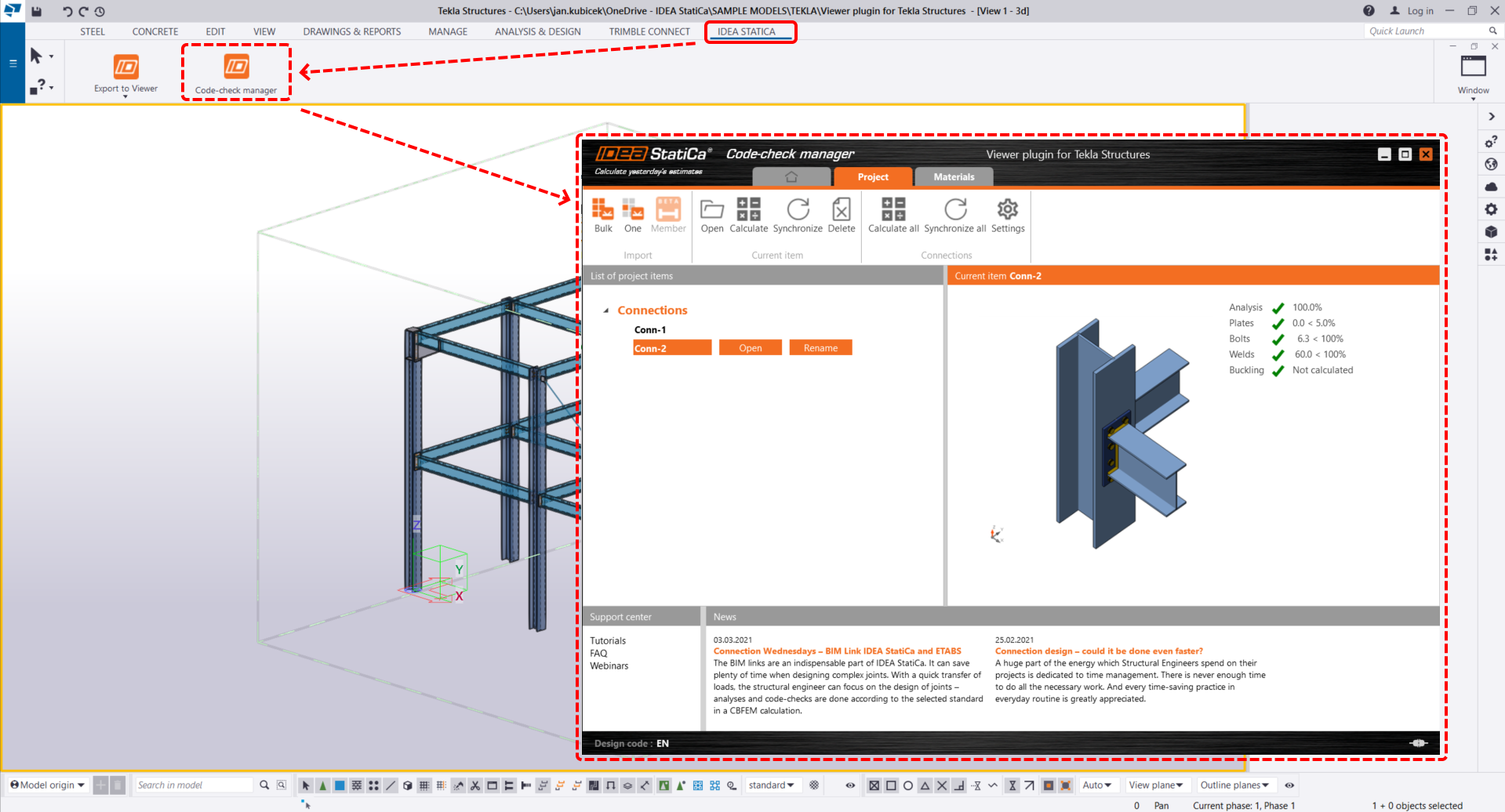Click the orange Open button for Conn-2
Image resolution: width=1505 pixels, height=812 pixels.
coord(750,348)
